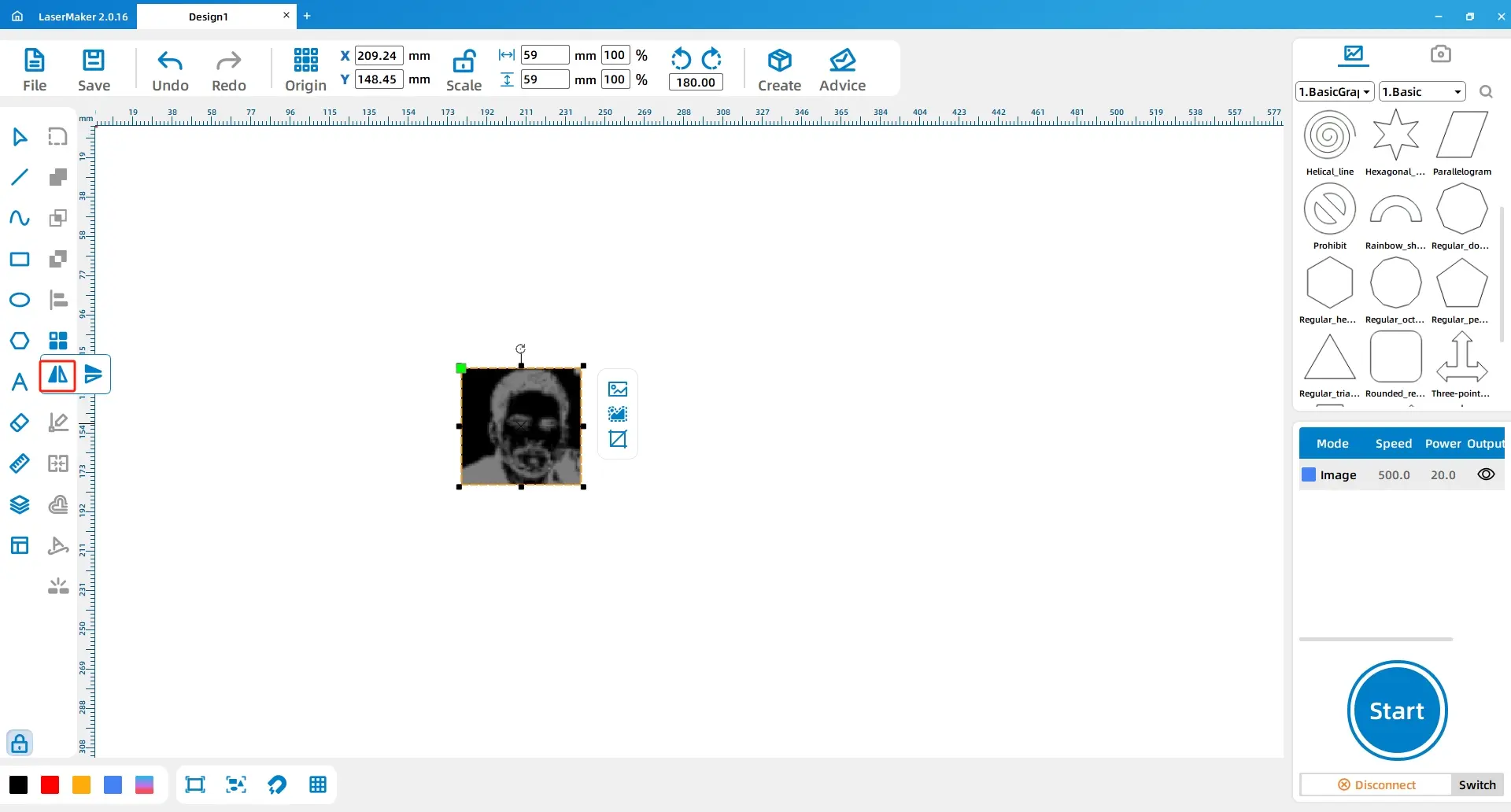
Task: Select the Line drawing tool
Action: (x=20, y=177)
